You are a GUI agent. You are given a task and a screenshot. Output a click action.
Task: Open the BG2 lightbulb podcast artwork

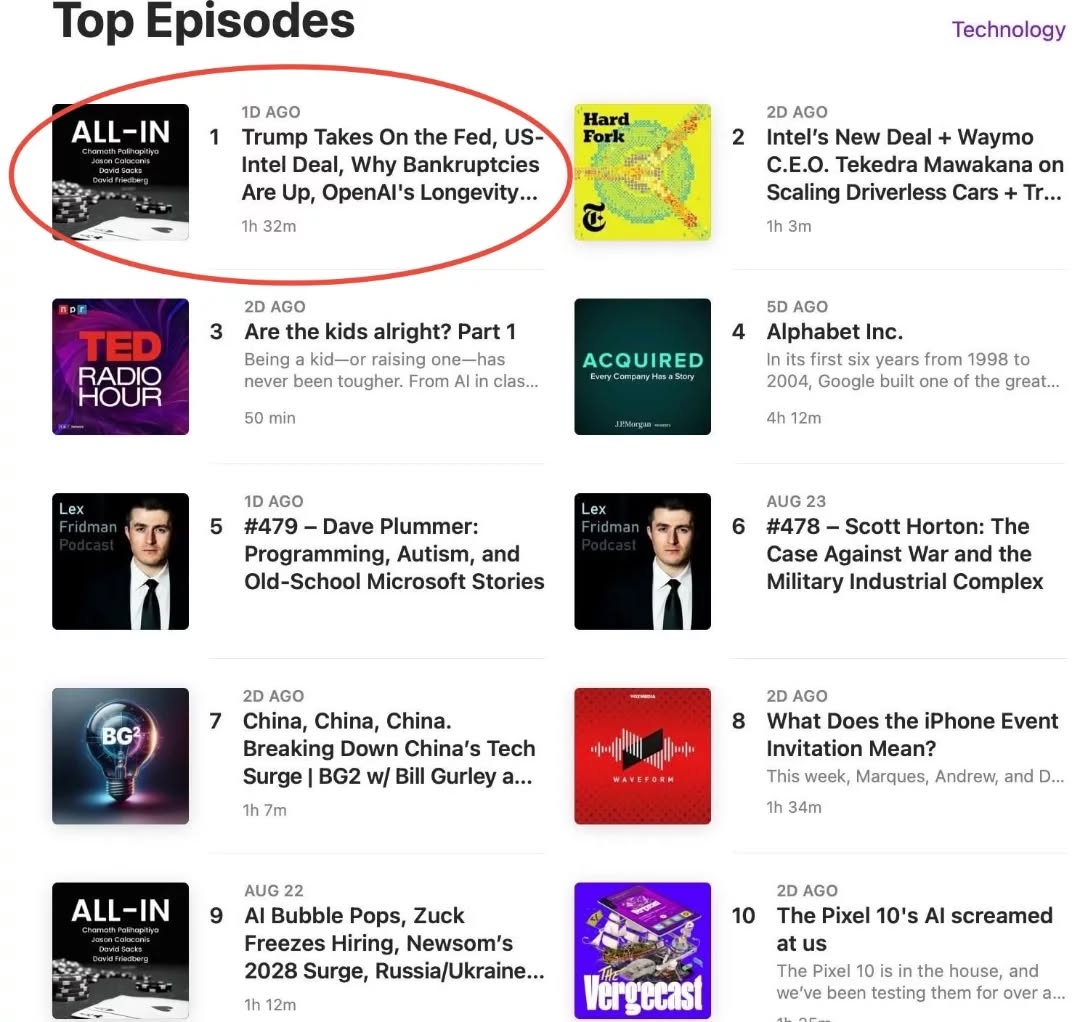(x=121, y=755)
